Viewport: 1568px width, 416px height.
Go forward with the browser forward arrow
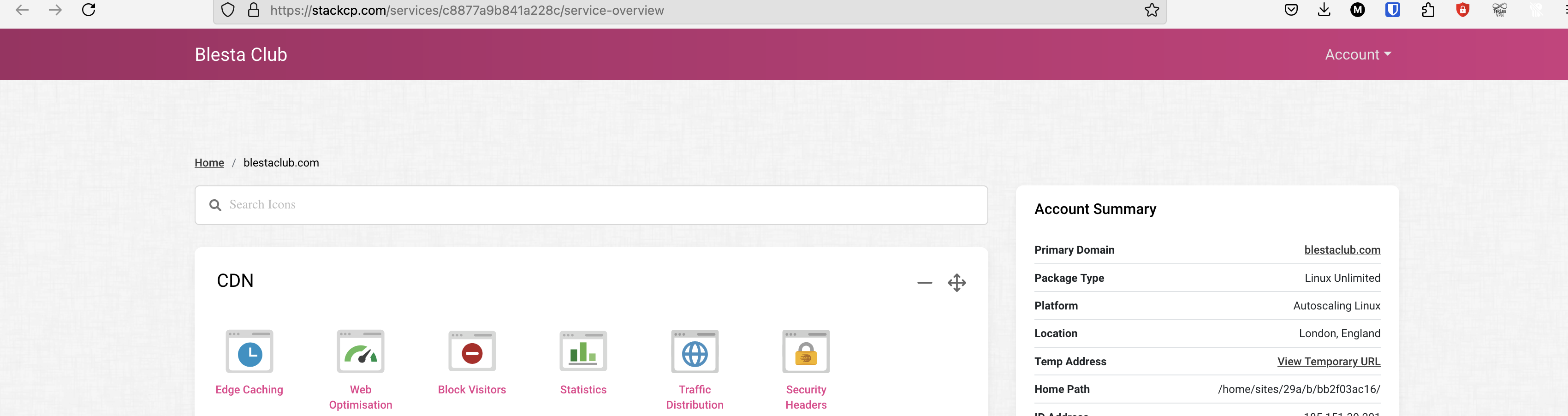55,10
